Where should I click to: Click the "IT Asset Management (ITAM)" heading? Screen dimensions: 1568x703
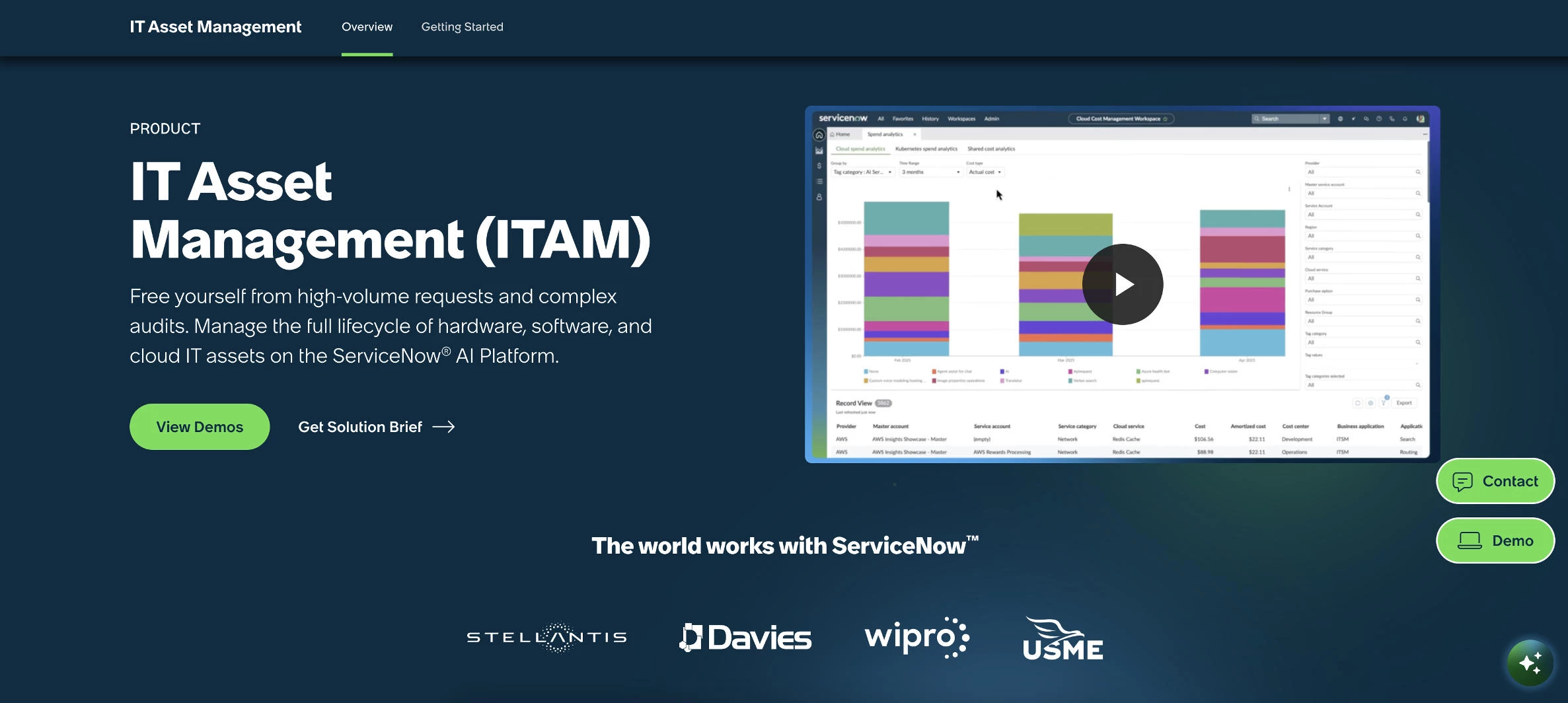[391, 210]
